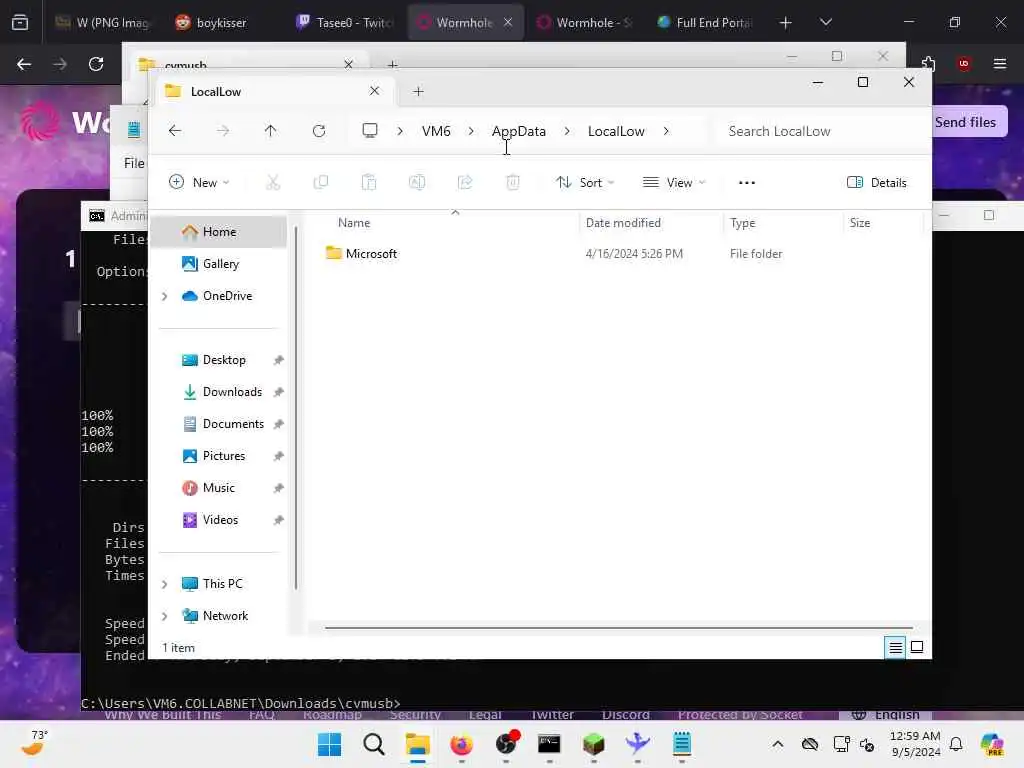Click AppData in the address breadcrumb
Viewport: 1024px width, 768px height.
click(x=519, y=131)
